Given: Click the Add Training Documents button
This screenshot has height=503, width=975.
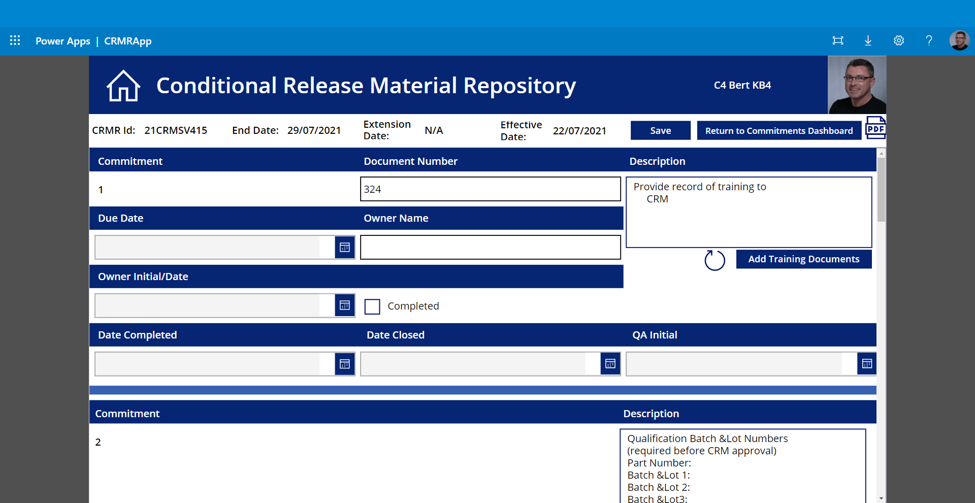Looking at the screenshot, I should tap(803, 259).
